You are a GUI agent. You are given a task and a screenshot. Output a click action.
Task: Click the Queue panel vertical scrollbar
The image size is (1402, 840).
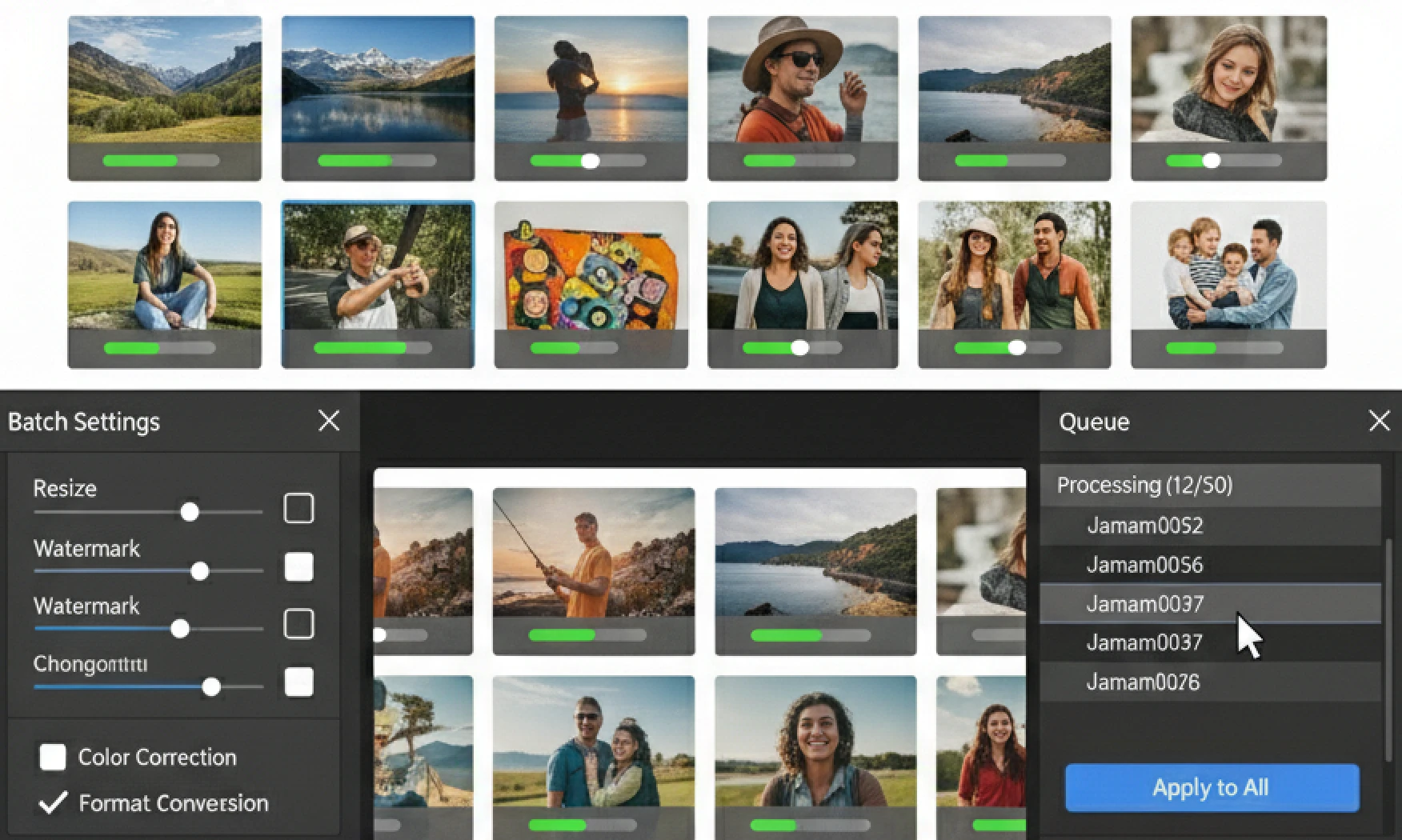coord(1388,648)
